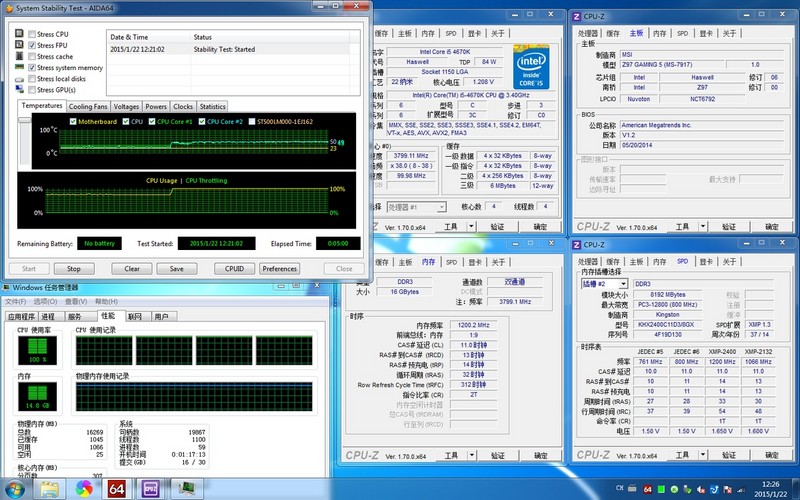Screen dimensions: 800x500
Task: Hide the Motherboard temperature line
Action: pyautogui.click(x=73, y=121)
